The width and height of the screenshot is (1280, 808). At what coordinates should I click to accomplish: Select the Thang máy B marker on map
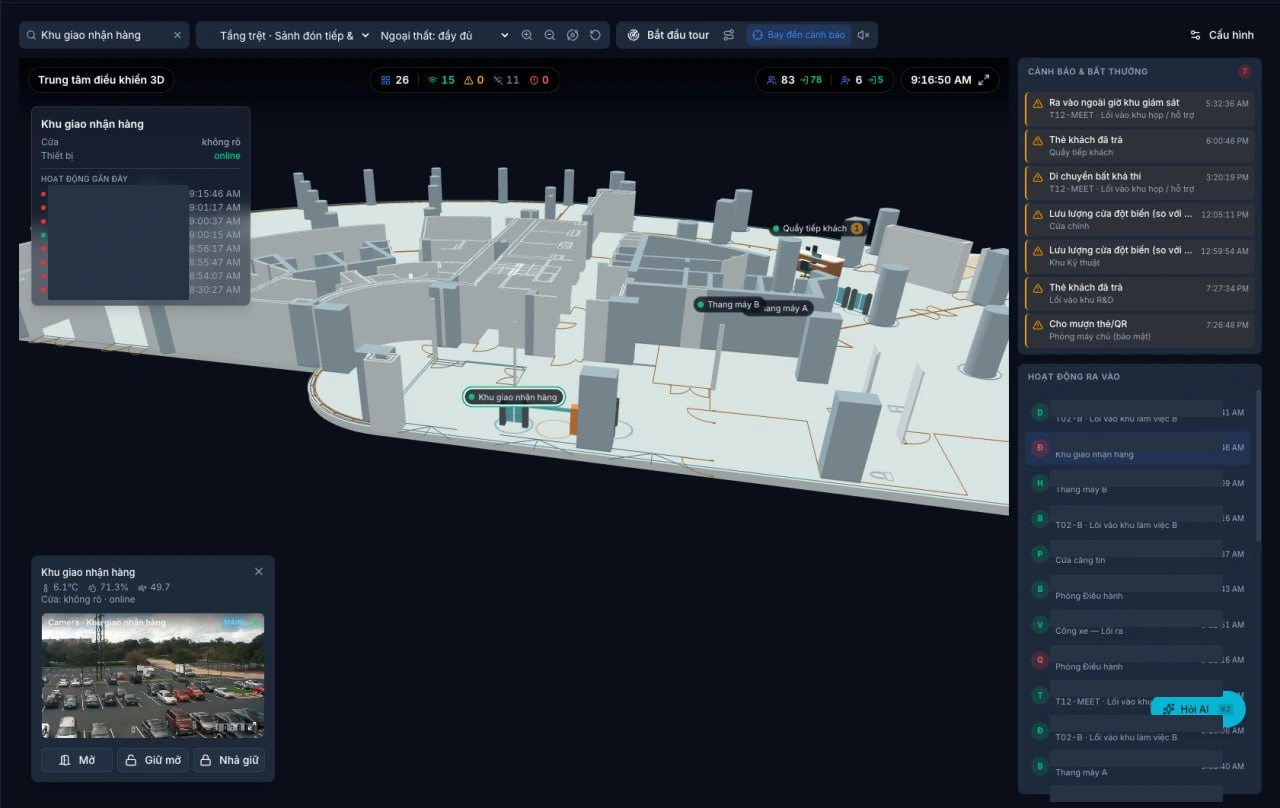pyautogui.click(x=730, y=305)
